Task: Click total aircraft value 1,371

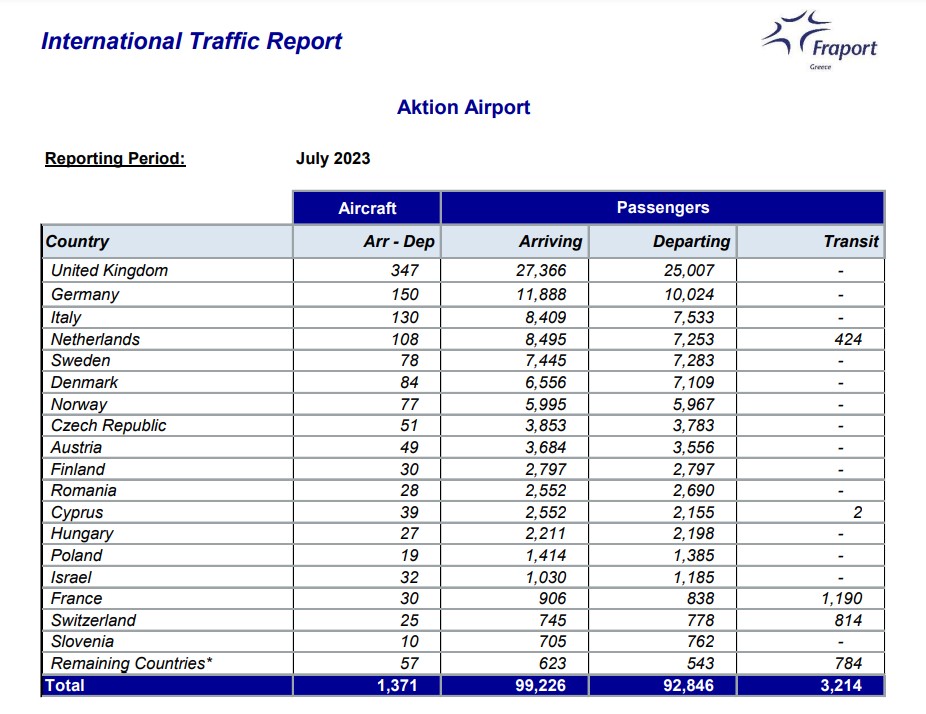Action: pos(397,685)
